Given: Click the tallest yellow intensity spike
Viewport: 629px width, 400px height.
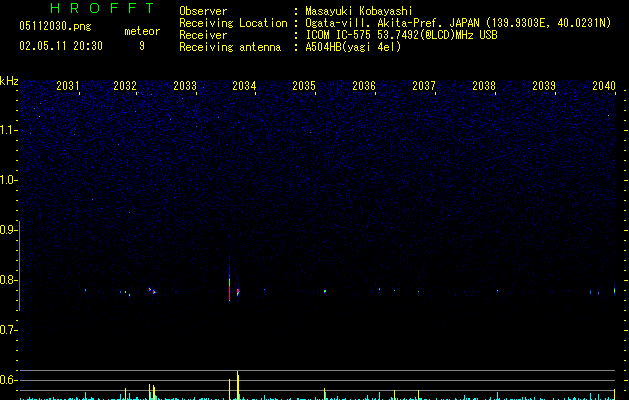Looking at the screenshot, I should pyautogui.click(x=238, y=385).
